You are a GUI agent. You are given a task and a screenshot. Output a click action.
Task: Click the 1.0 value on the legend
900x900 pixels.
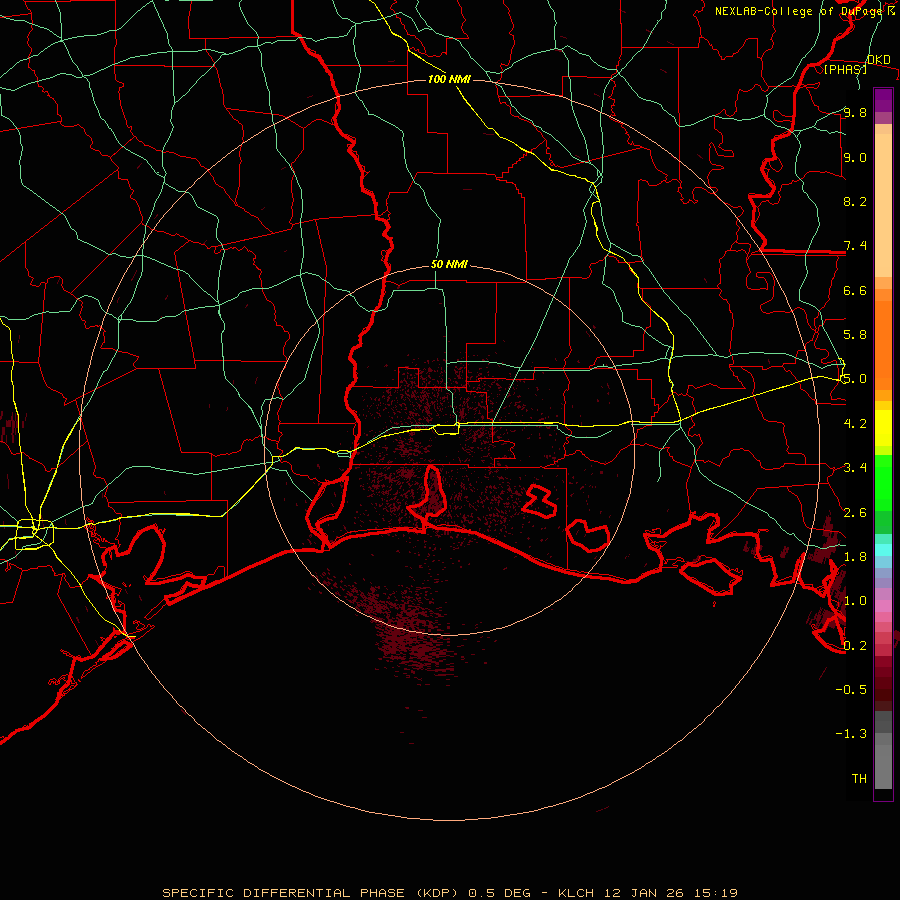click(x=855, y=601)
